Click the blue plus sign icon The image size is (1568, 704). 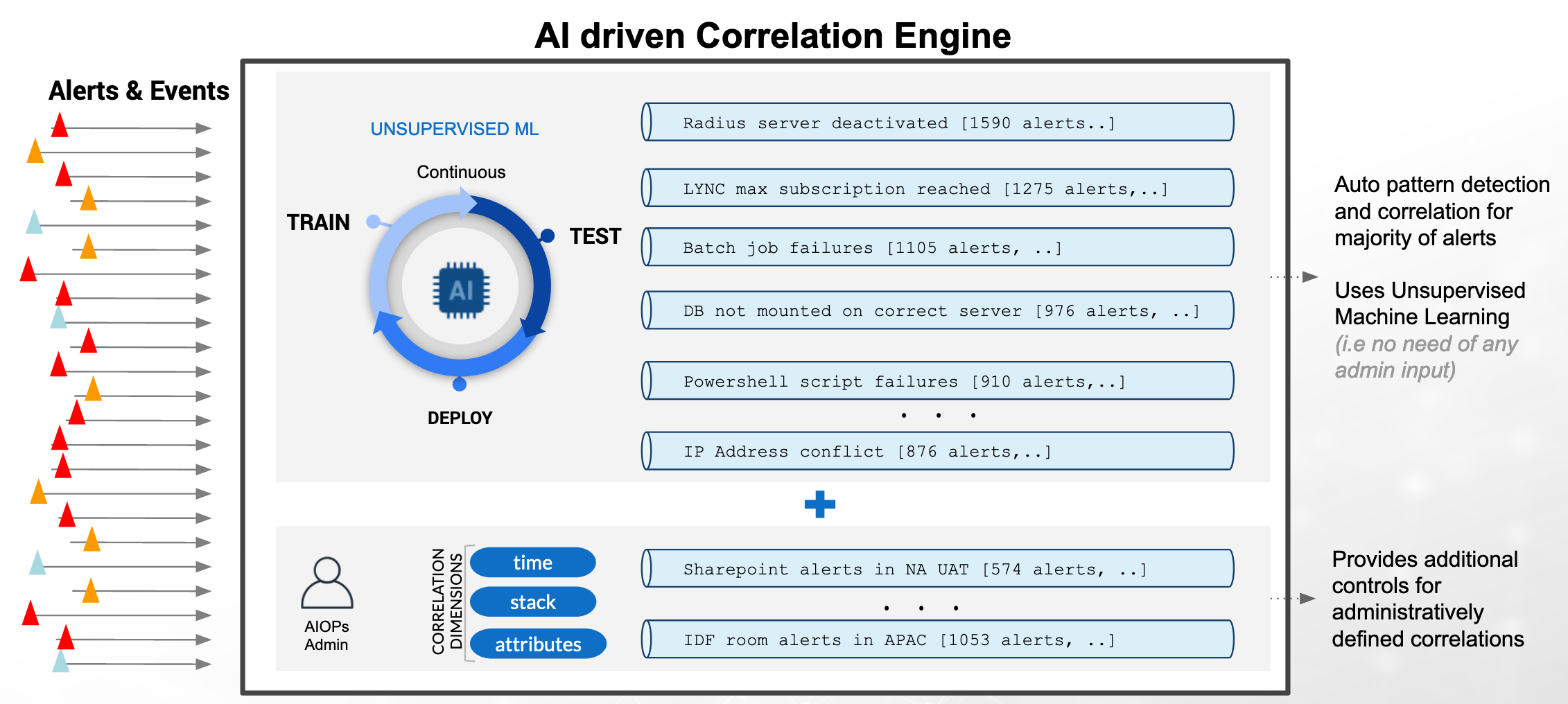pyautogui.click(x=819, y=504)
